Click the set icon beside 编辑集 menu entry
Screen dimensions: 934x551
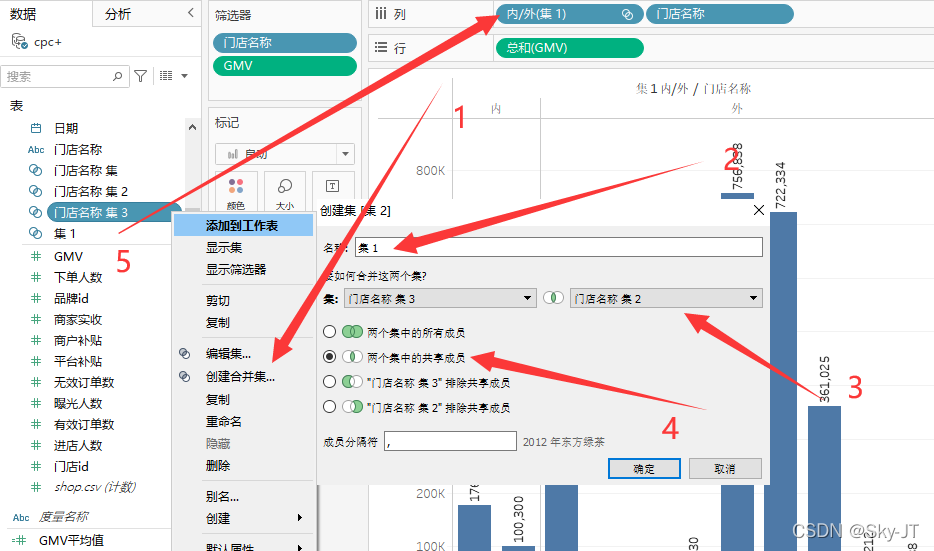point(185,354)
